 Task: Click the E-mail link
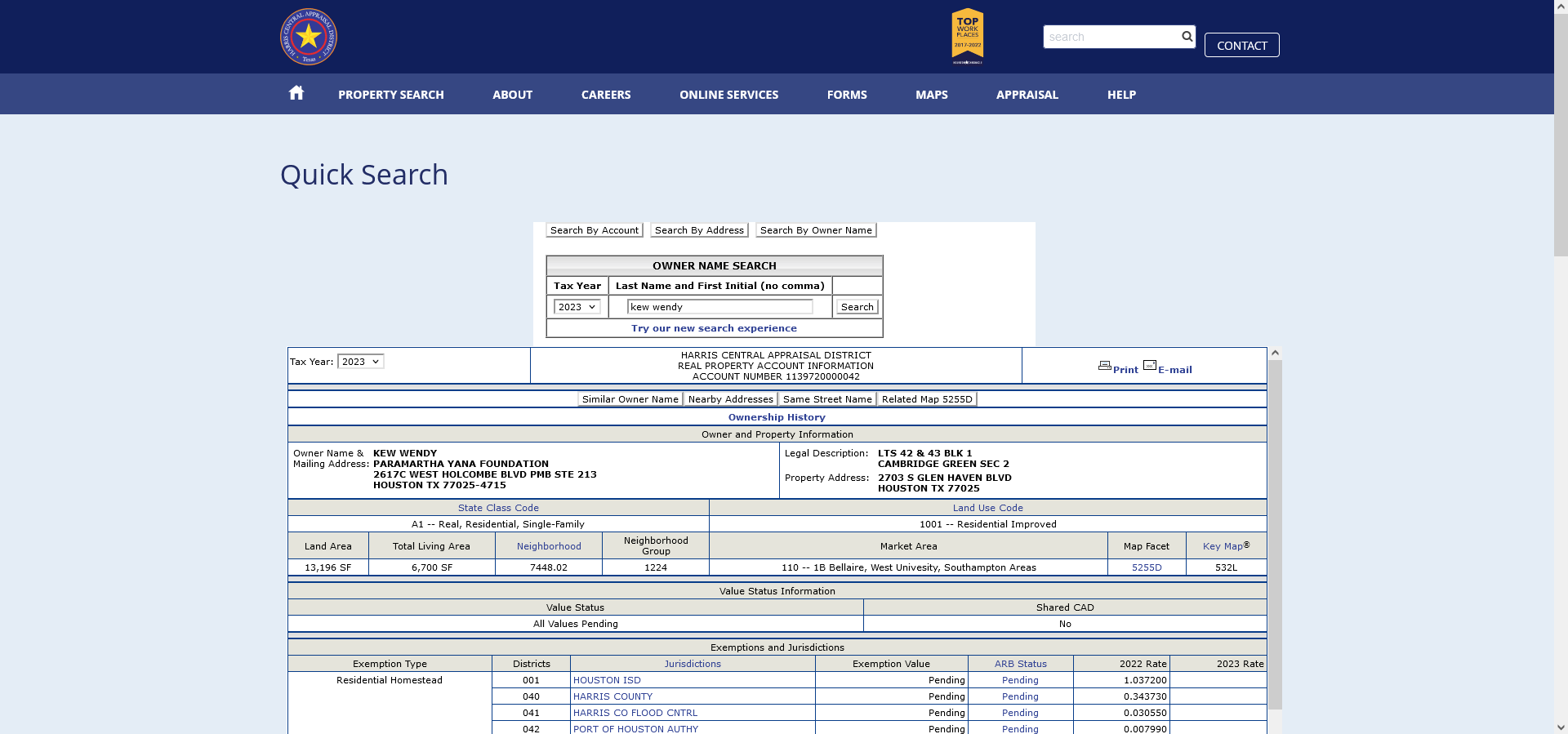click(1175, 370)
